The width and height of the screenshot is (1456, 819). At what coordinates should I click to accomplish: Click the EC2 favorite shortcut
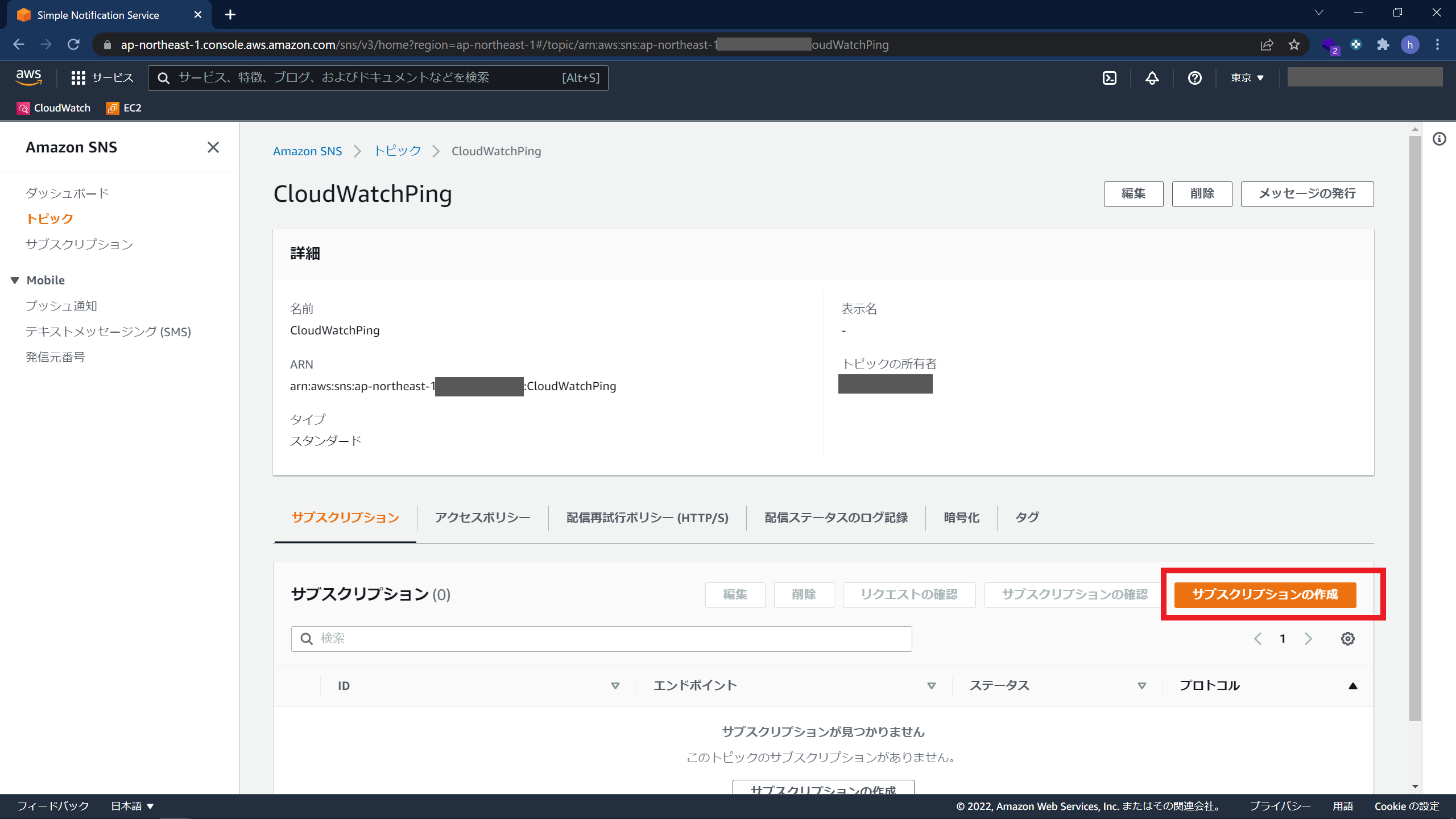point(124,108)
